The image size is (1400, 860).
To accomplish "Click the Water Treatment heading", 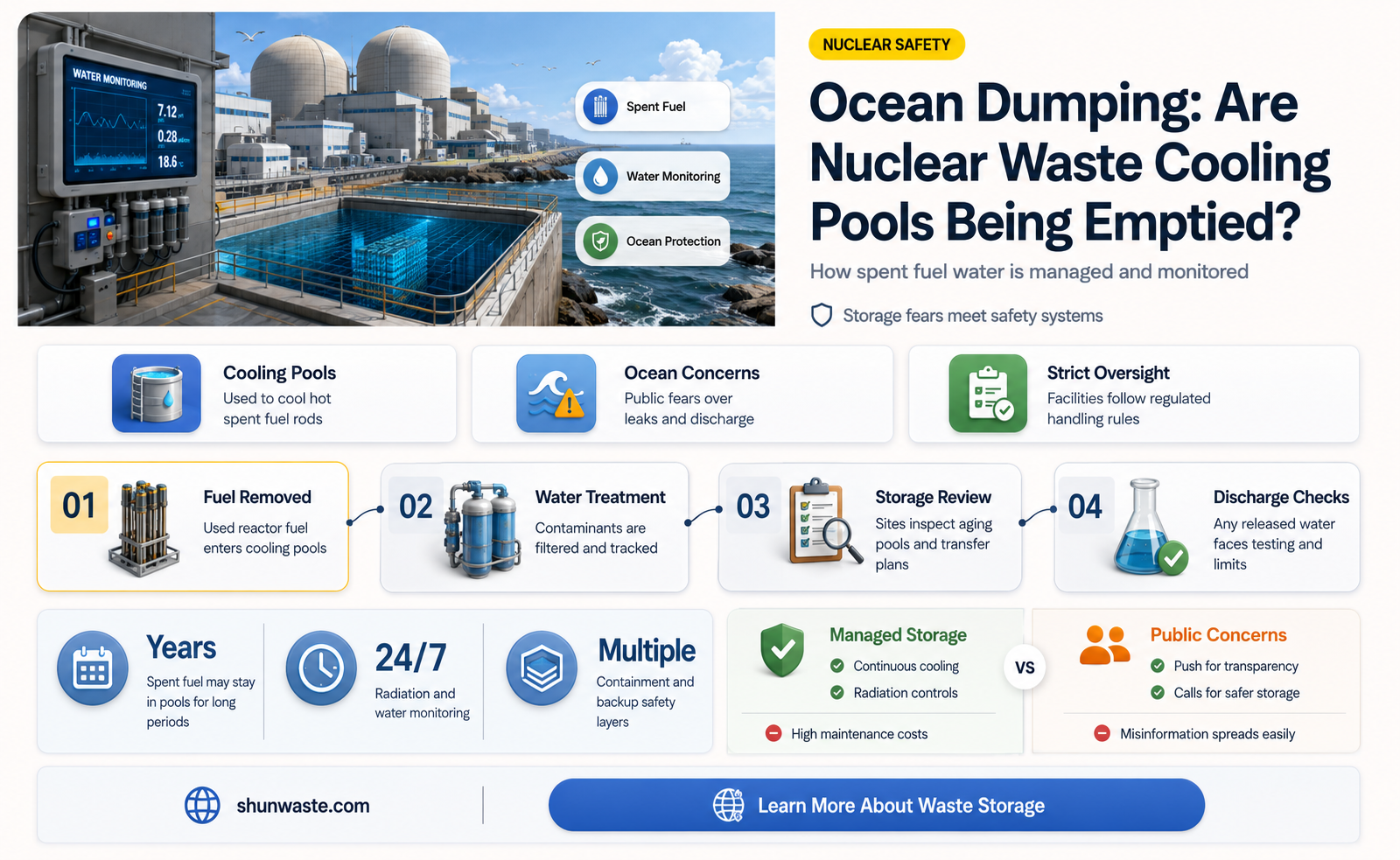I will [600, 497].
